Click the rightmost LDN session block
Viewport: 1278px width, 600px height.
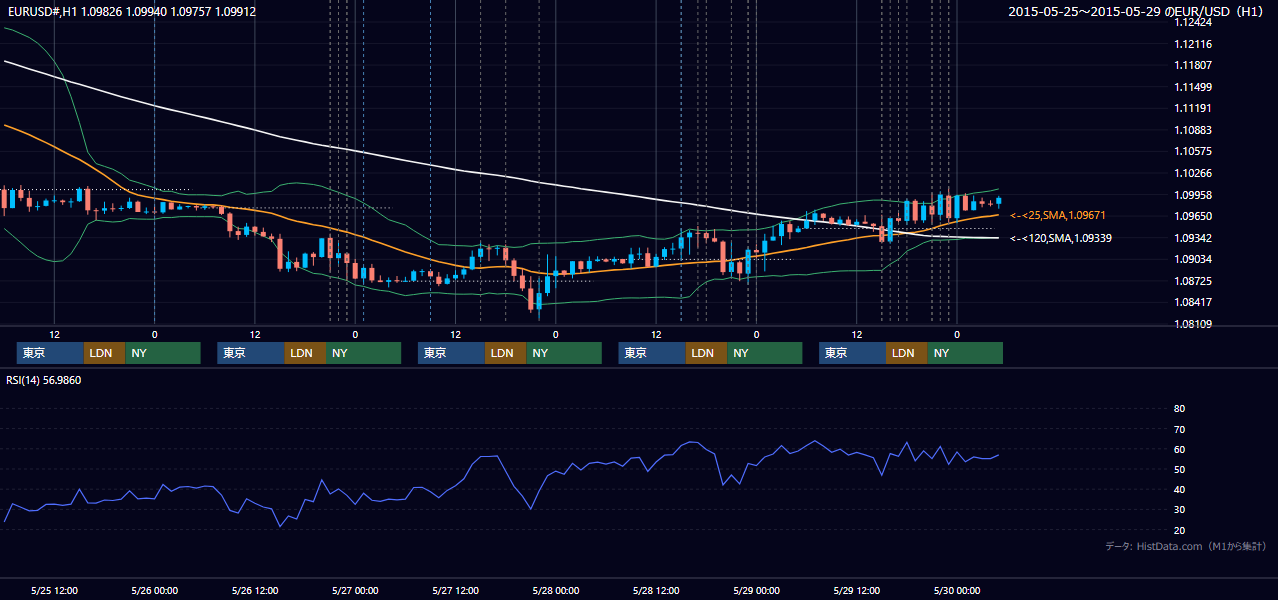click(x=906, y=353)
